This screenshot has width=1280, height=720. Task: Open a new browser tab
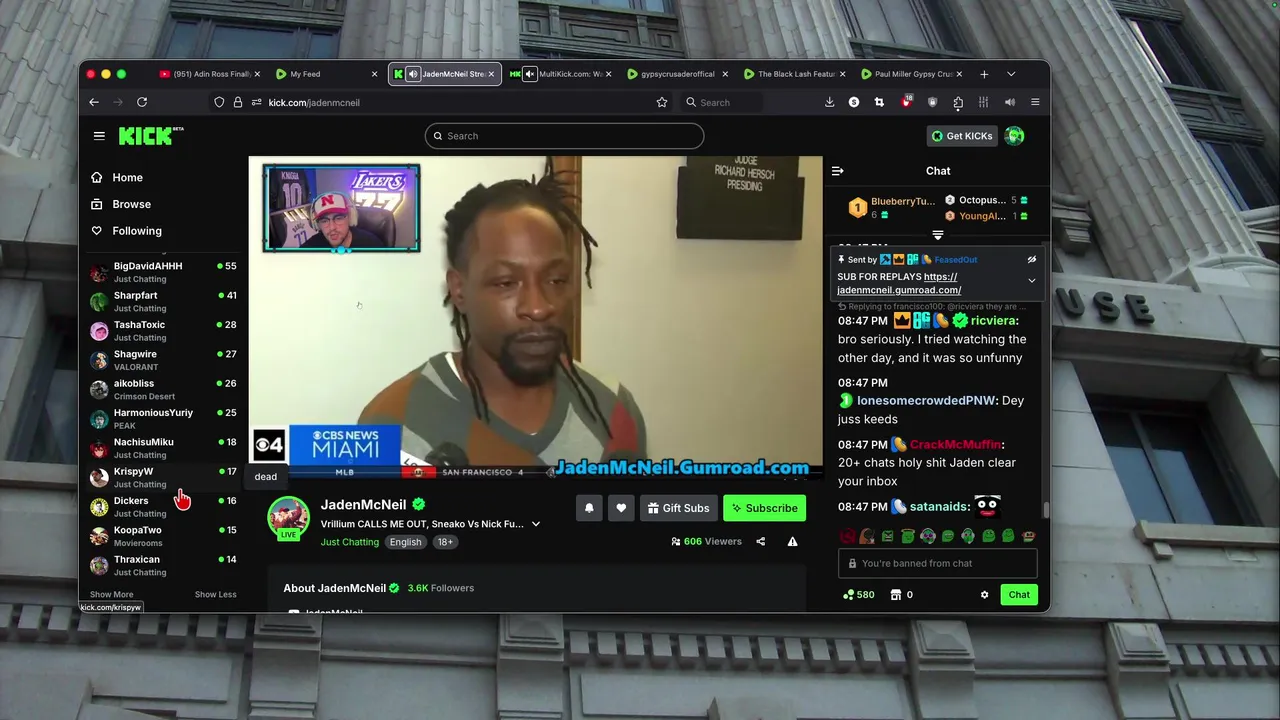984,74
